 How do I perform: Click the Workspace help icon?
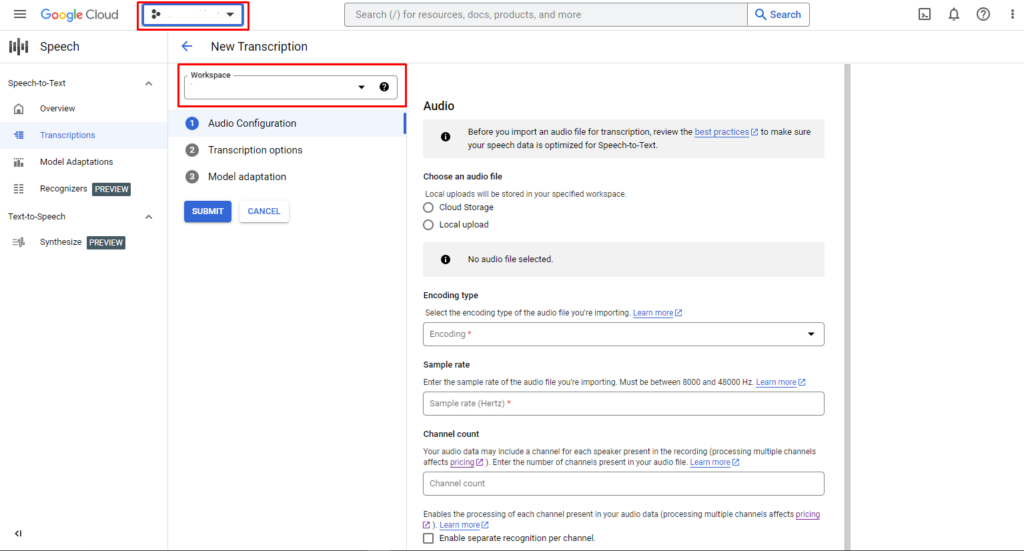(x=384, y=87)
